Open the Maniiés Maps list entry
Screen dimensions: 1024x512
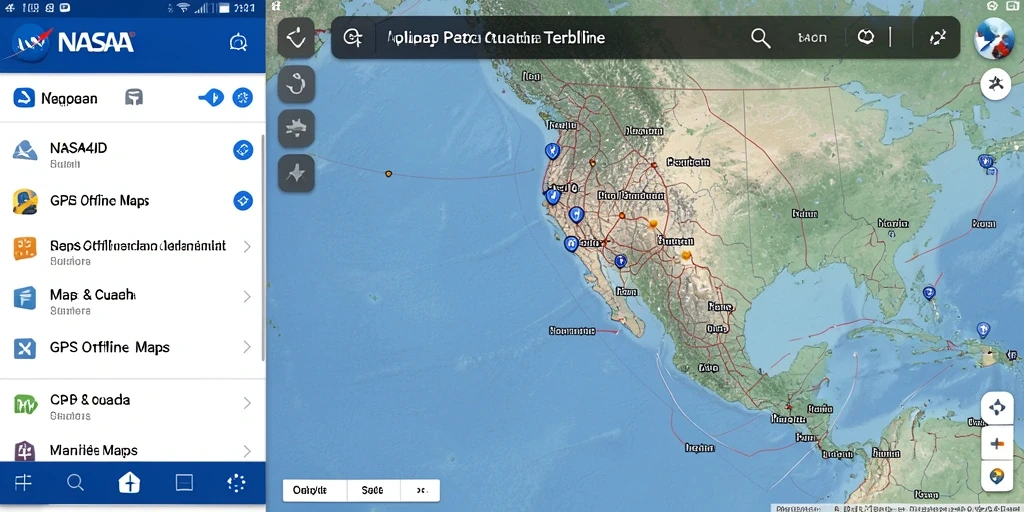pyautogui.click(x=131, y=451)
